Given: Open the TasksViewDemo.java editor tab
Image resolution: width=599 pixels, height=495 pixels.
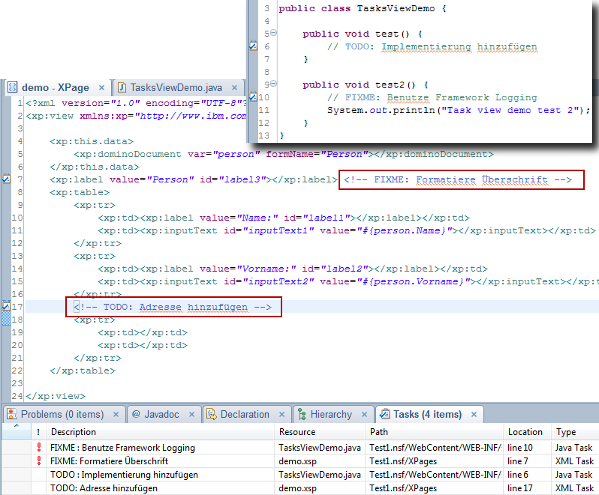Looking at the screenshot, I should (x=176, y=88).
